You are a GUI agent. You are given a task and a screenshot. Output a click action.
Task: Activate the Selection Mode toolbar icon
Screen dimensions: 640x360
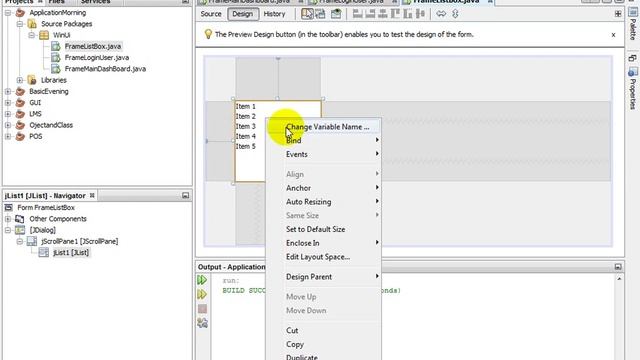coord(307,14)
